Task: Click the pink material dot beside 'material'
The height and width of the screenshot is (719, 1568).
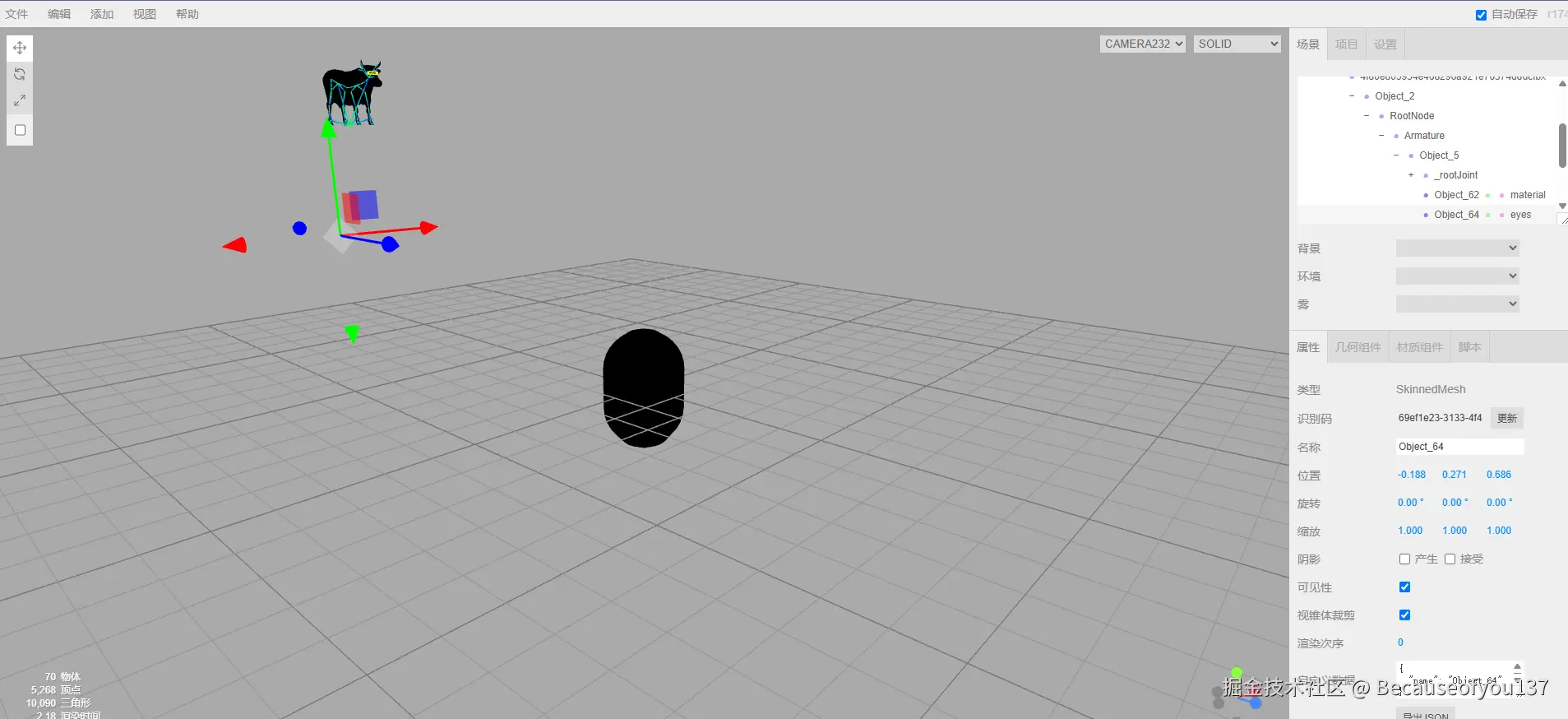Action: (x=1502, y=195)
